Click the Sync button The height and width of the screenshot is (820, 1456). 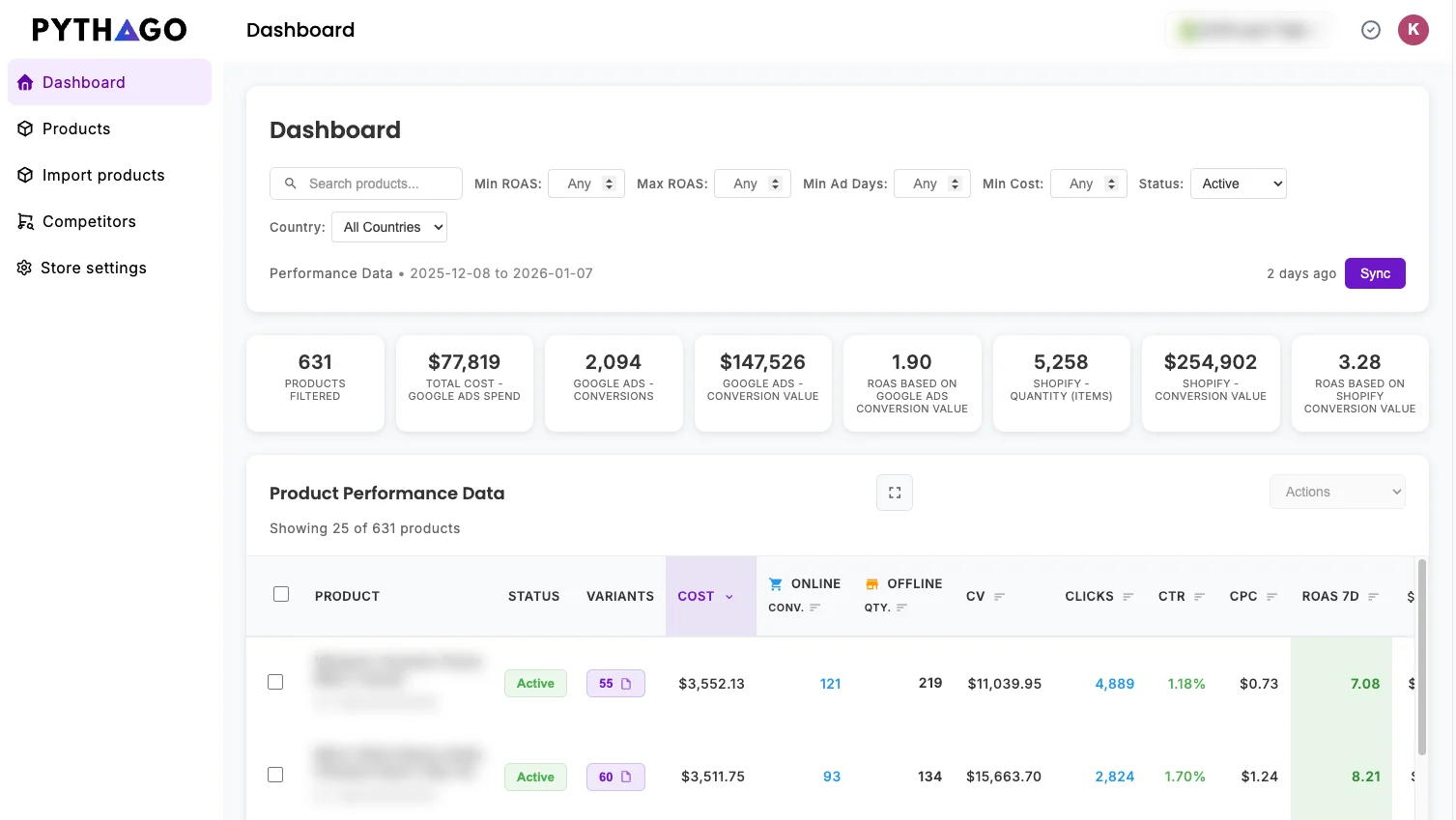point(1375,273)
